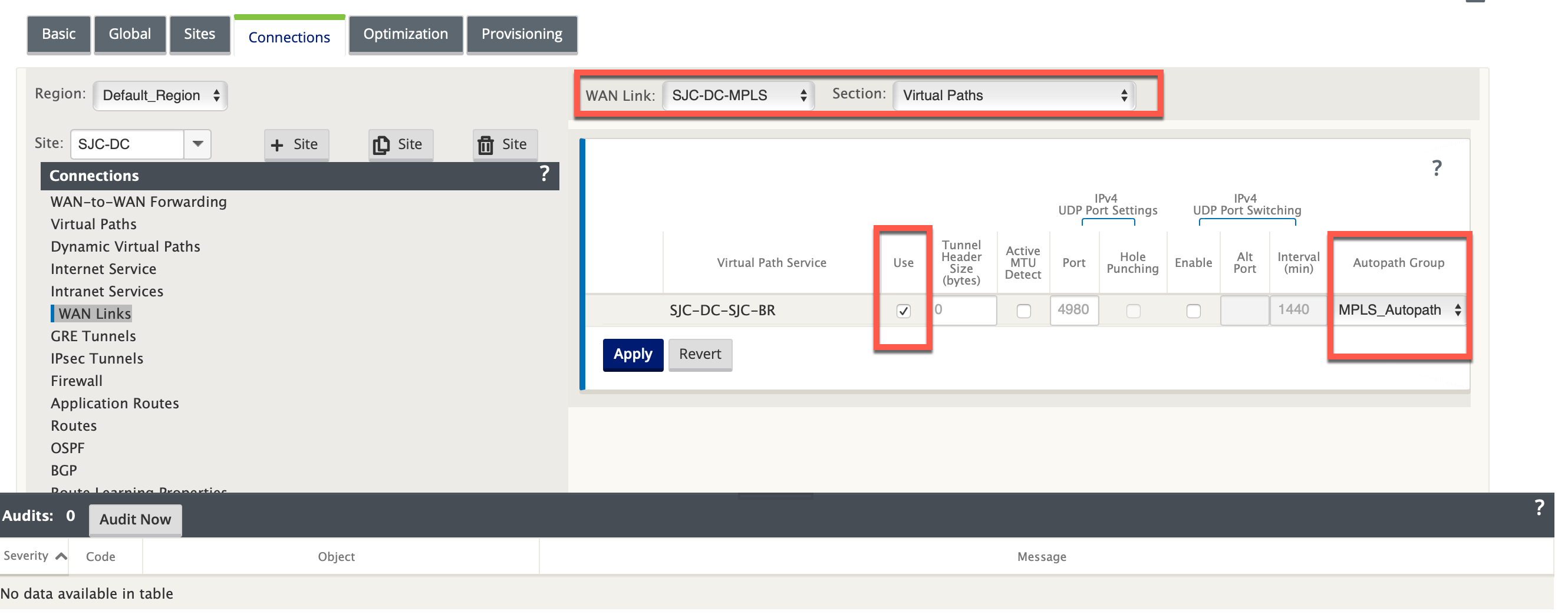The width and height of the screenshot is (1568, 614).
Task: Click the UDP Port field showing 4980
Action: pos(1074,311)
